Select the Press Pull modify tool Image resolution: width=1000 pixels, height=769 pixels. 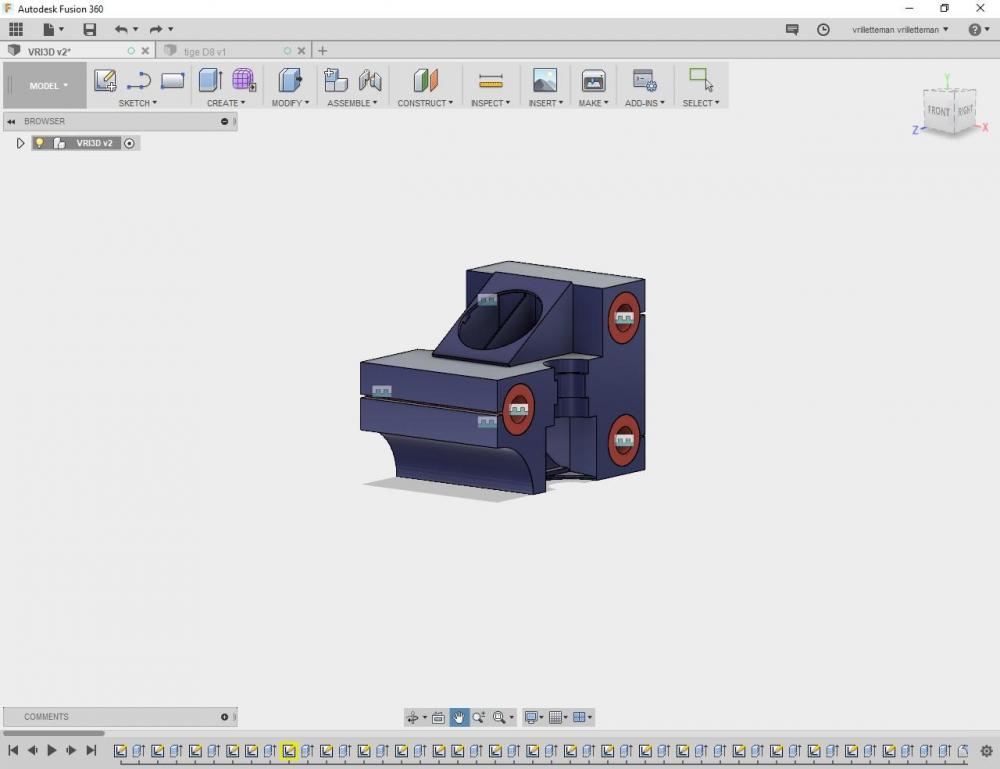click(289, 81)
